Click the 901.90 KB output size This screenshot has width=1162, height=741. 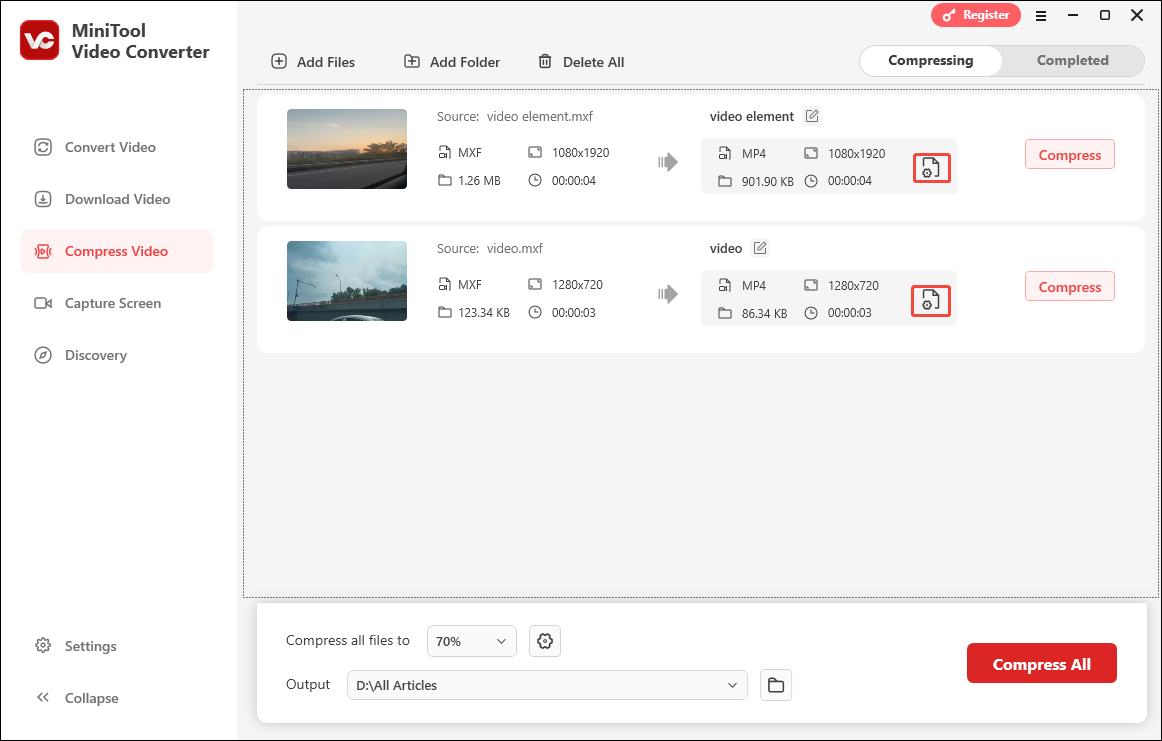tap(767, 181)
